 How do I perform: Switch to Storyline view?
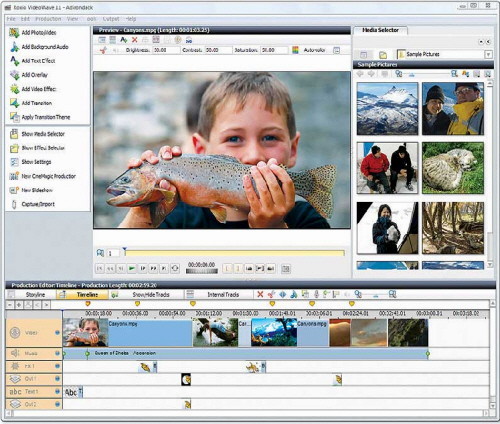(31, 294)
